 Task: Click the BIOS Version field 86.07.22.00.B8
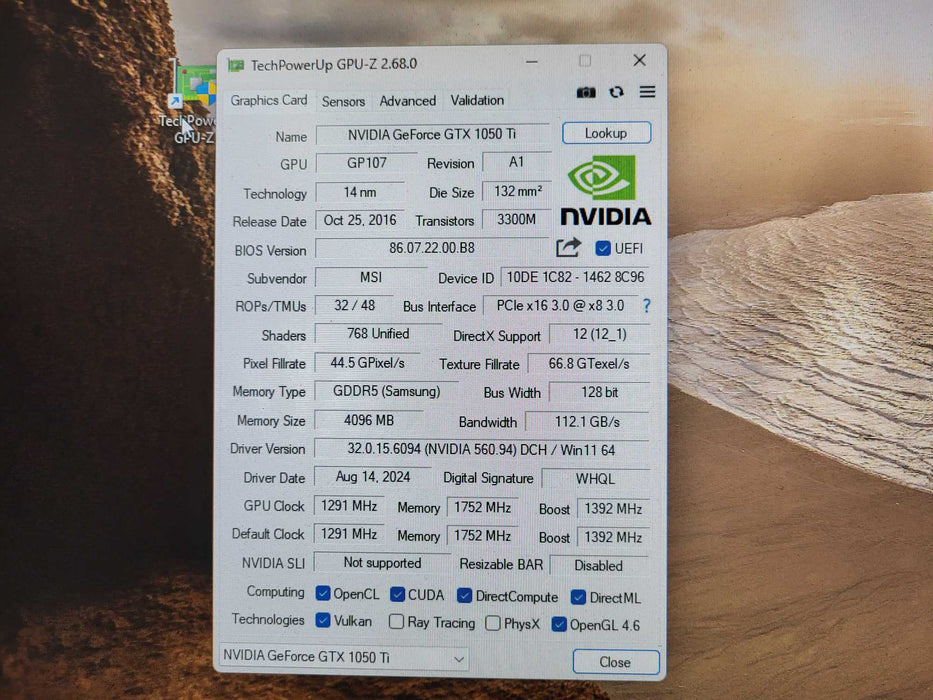[x=432, y=248]
